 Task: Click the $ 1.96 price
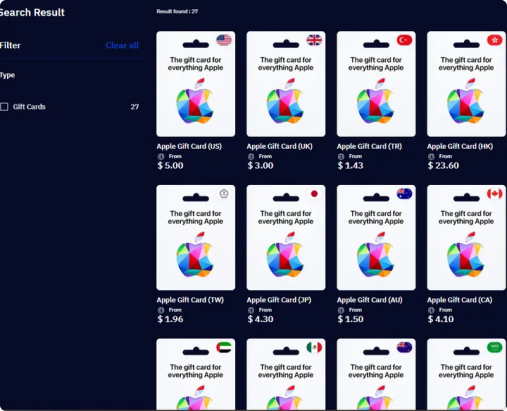170,319
